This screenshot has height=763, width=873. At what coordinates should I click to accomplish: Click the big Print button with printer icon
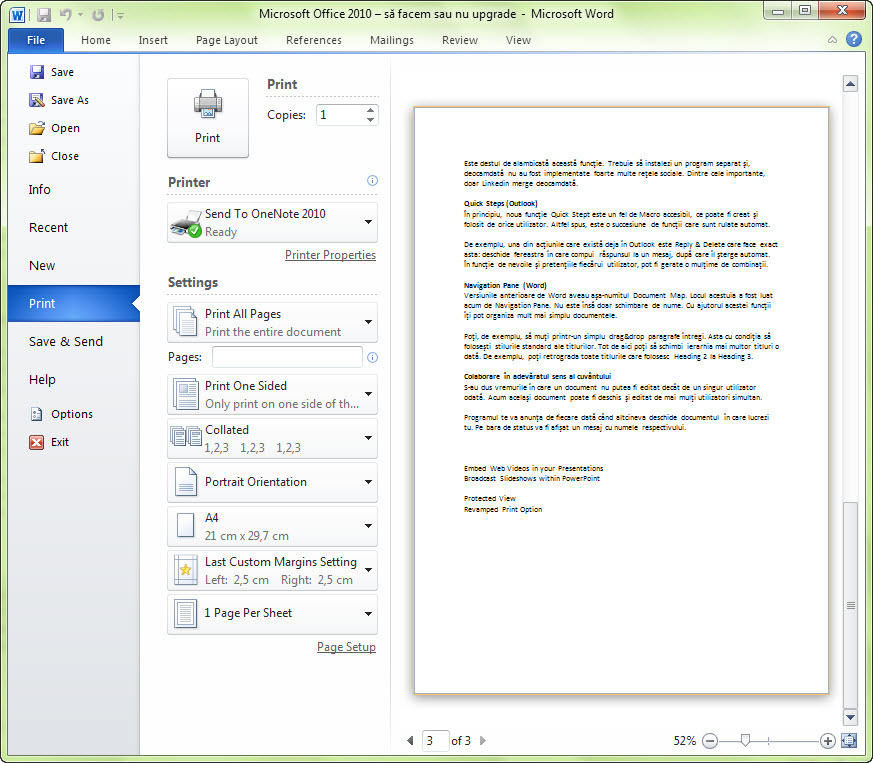point(208,118)
